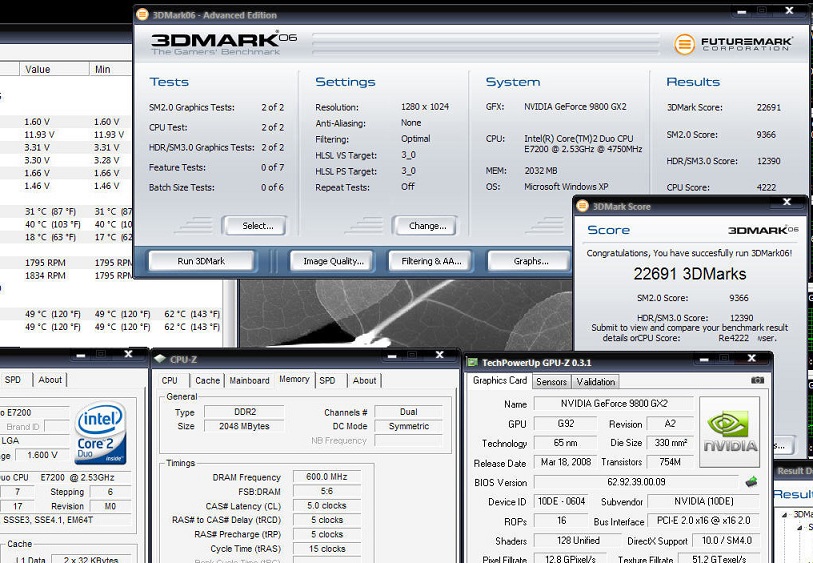The height and width of the screenshot is (563, 813).
Task: Click the 3DMark Score window orange icon
Action: [582, 206]
